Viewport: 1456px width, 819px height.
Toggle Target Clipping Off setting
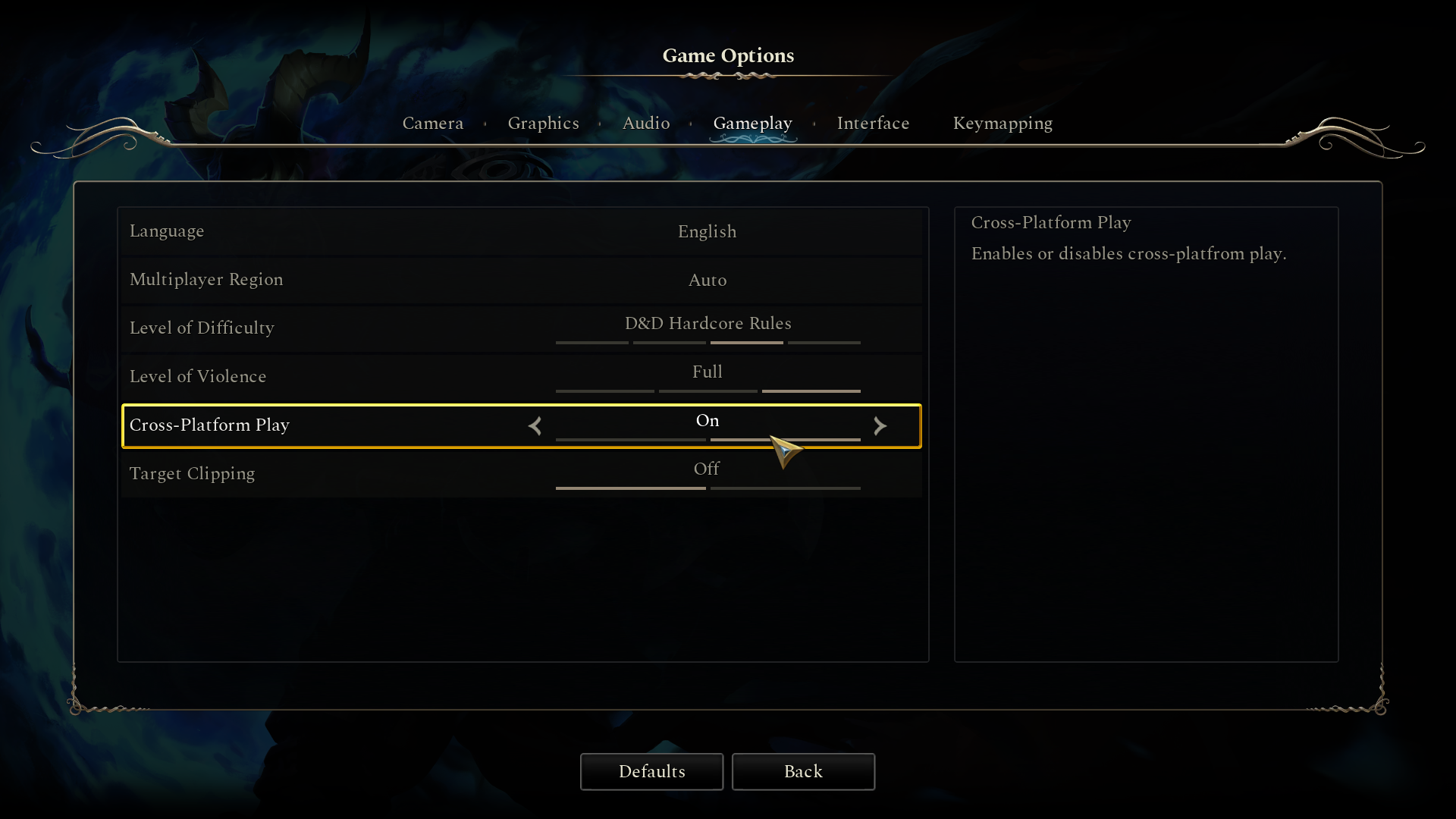point(707,469)
